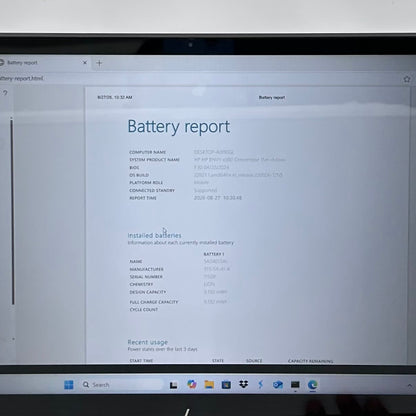
Task: Open Microsoft Store taskbar icon
Action: (x=226, y=385)
